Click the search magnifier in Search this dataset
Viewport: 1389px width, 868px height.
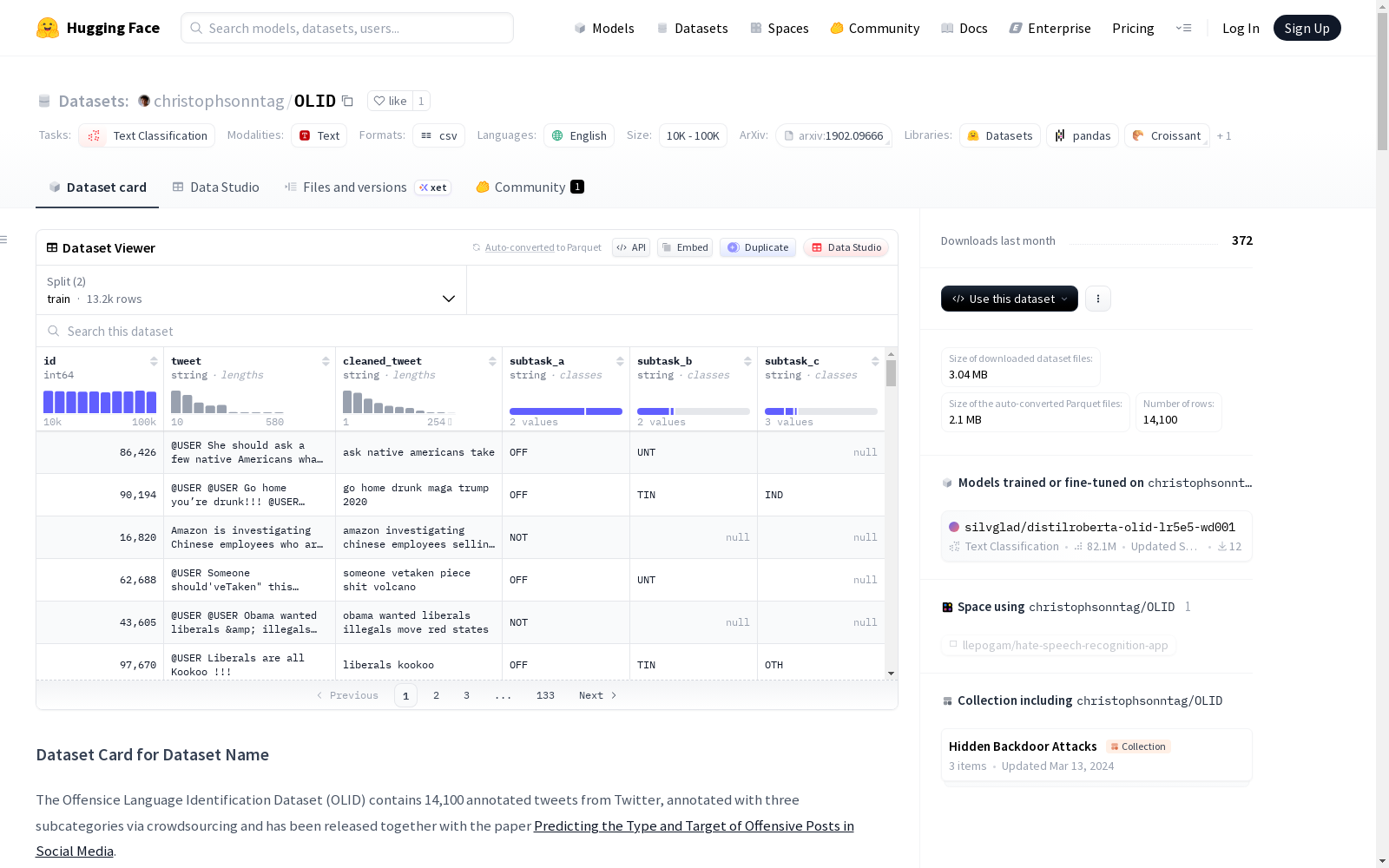54,331
